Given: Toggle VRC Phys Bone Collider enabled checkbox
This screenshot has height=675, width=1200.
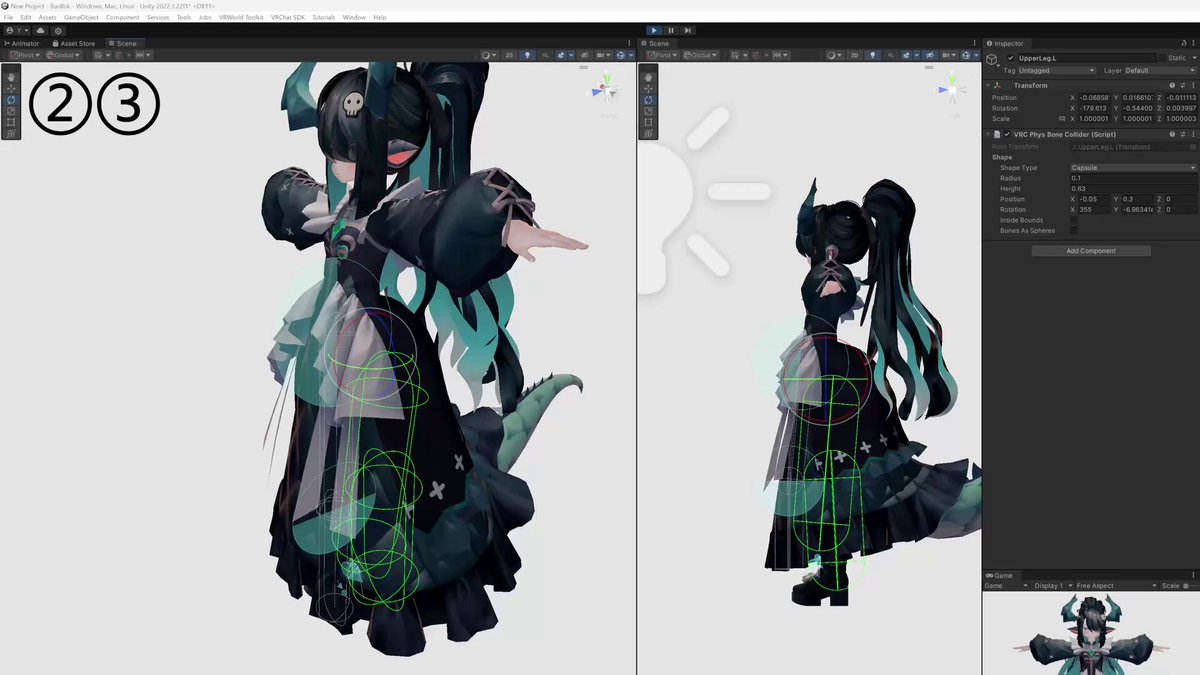Looking at the screenshot, I should coord(1007,134).
